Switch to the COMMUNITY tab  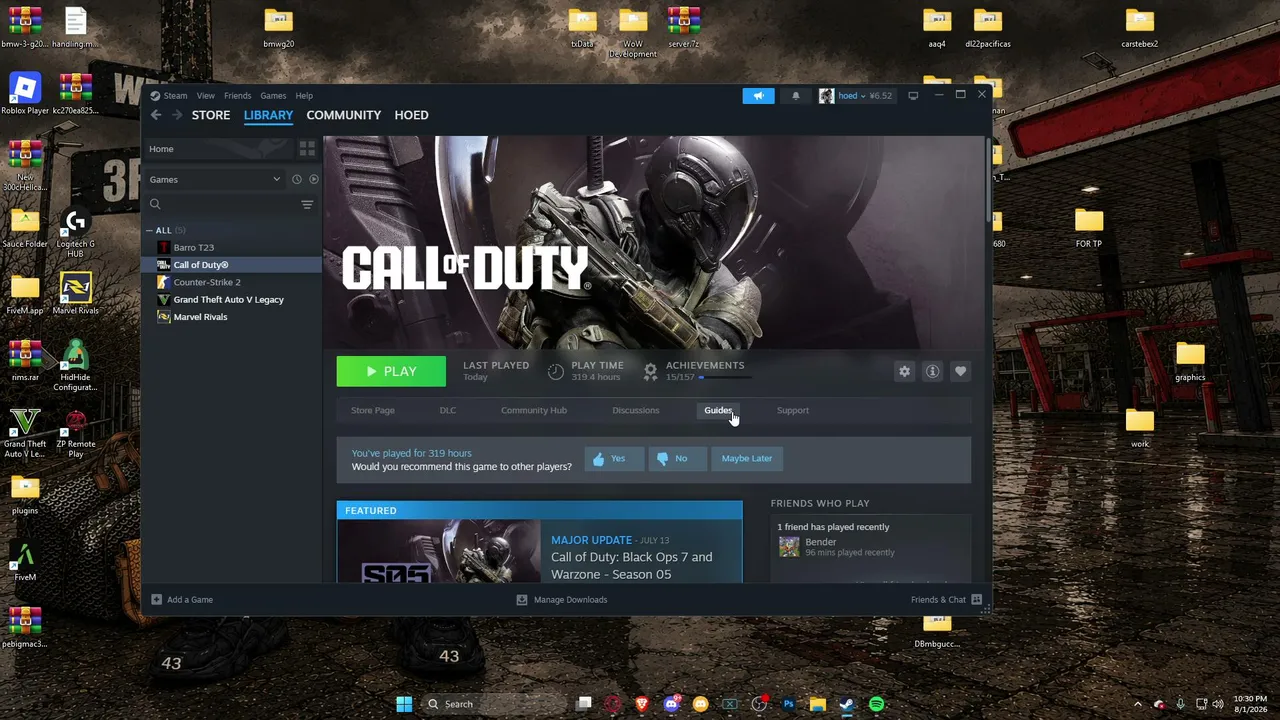point(344,115)
